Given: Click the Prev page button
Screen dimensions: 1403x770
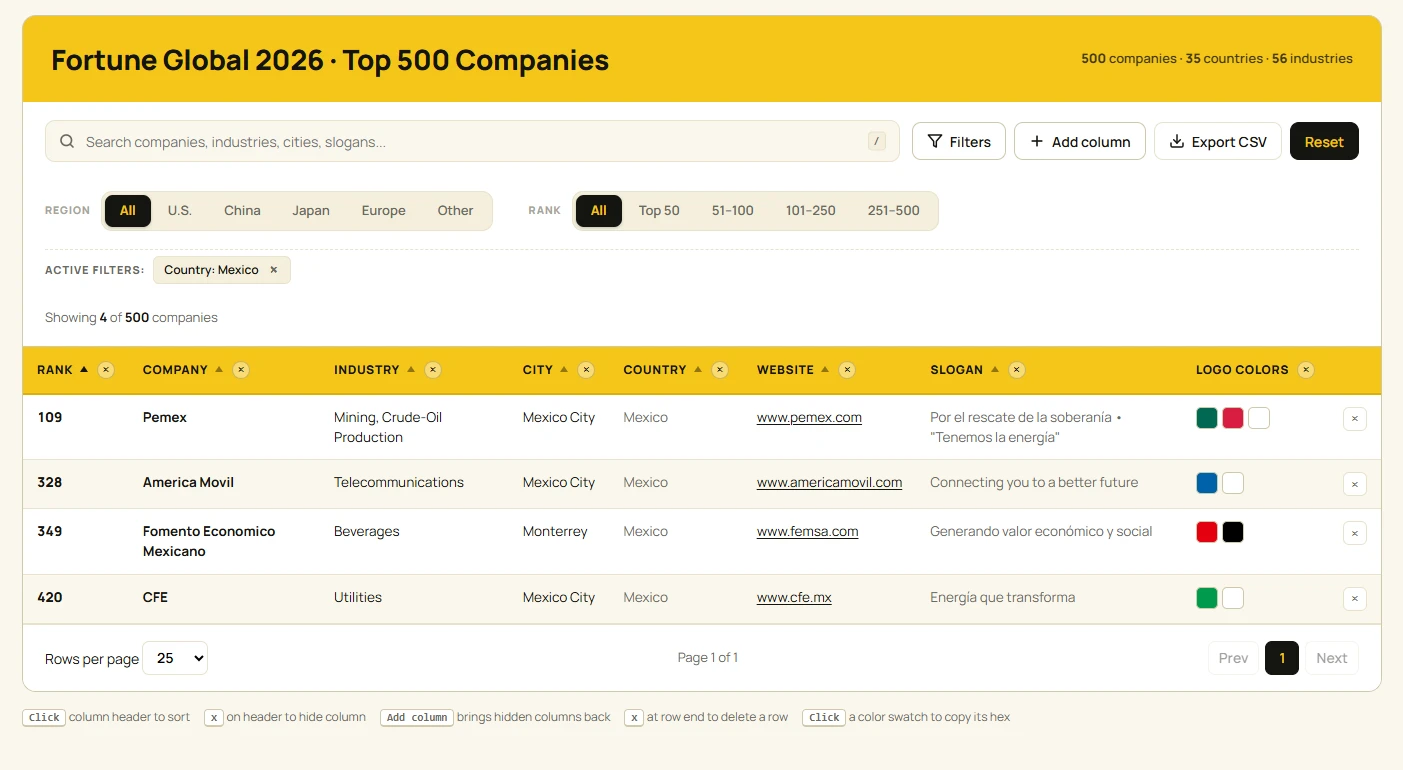Looking at the screenshot, I should pyautogui.click(x=1234, y=658).
